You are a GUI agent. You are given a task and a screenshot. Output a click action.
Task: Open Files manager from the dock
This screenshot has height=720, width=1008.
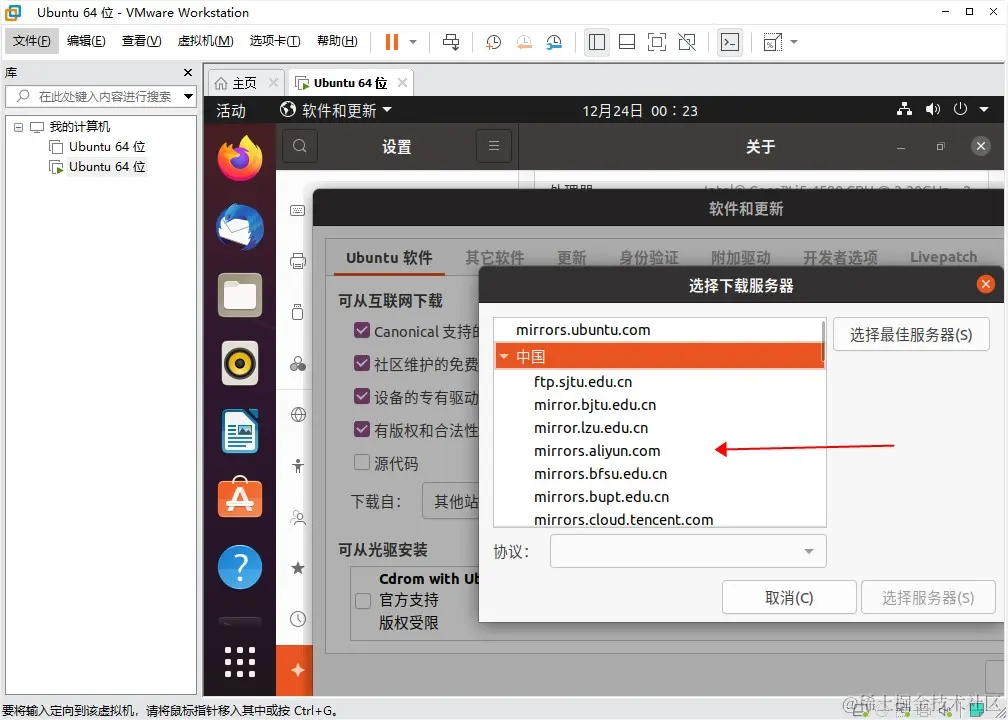pyautogui.click(x=240, y=295)
